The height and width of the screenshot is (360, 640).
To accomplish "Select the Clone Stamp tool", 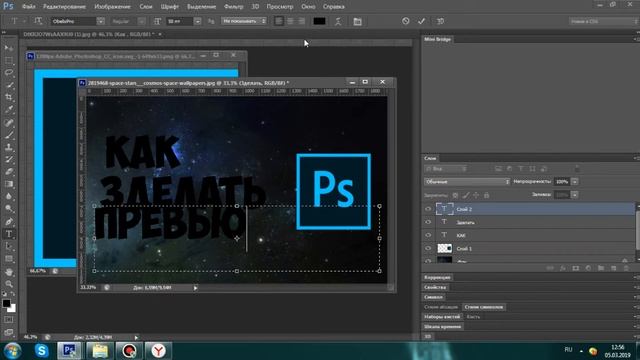I will [x=9, y=147].
